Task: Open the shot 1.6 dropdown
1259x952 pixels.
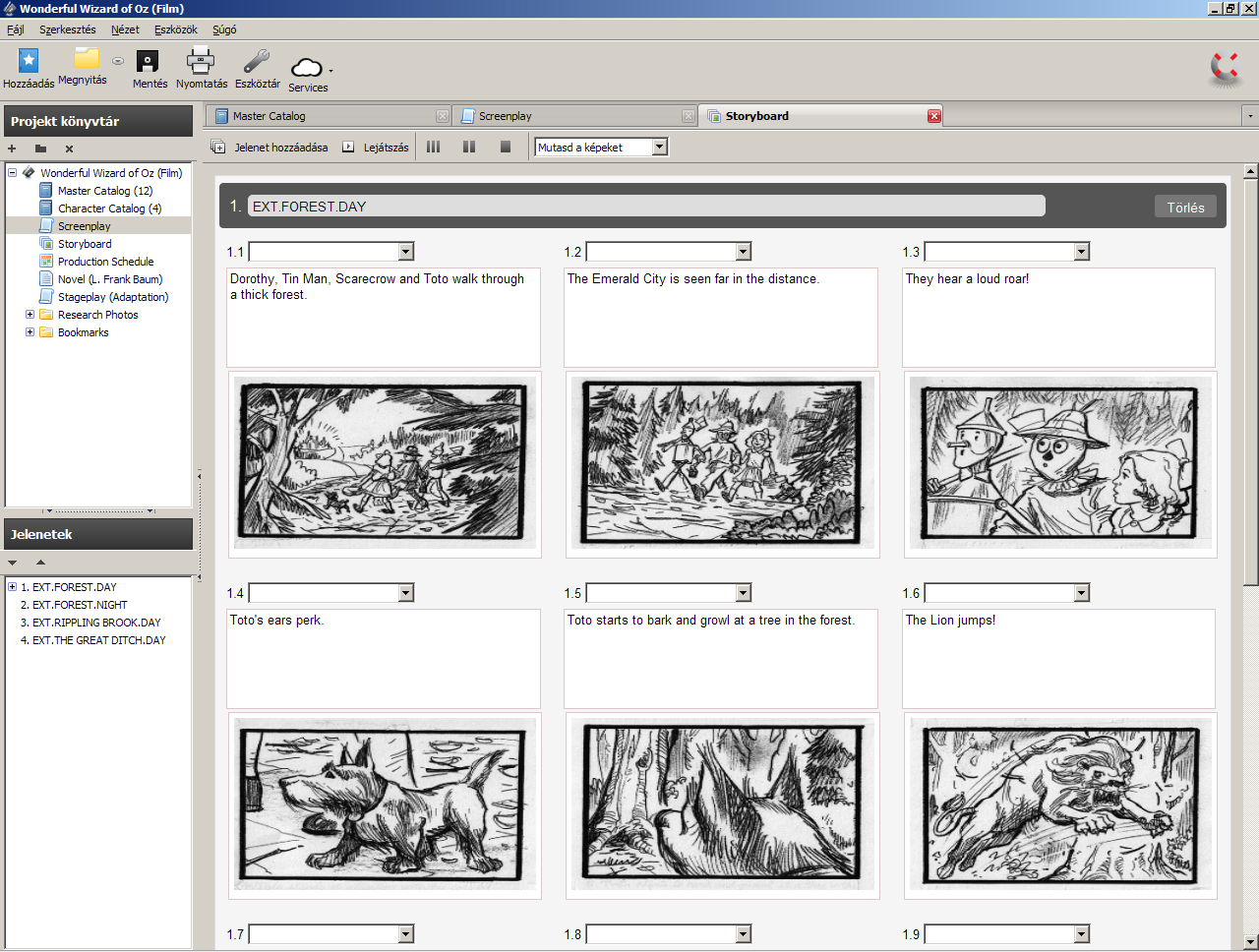Action: click(x=1082, y=593)
